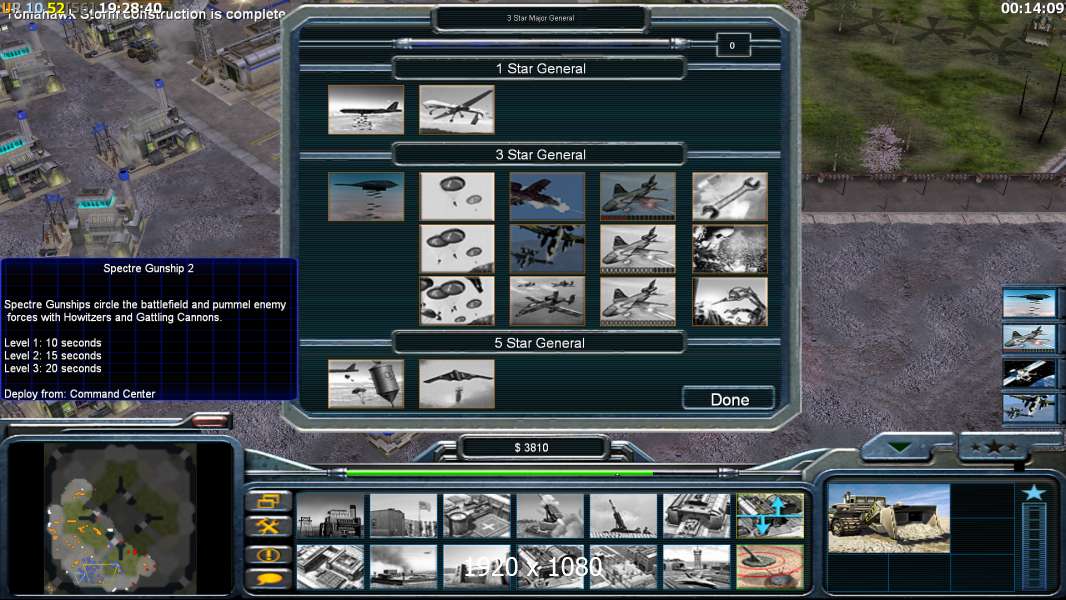Collapse the control bar with the green down arrow
The height and width of the screenshot is (600, 1066).
(900, 447)
